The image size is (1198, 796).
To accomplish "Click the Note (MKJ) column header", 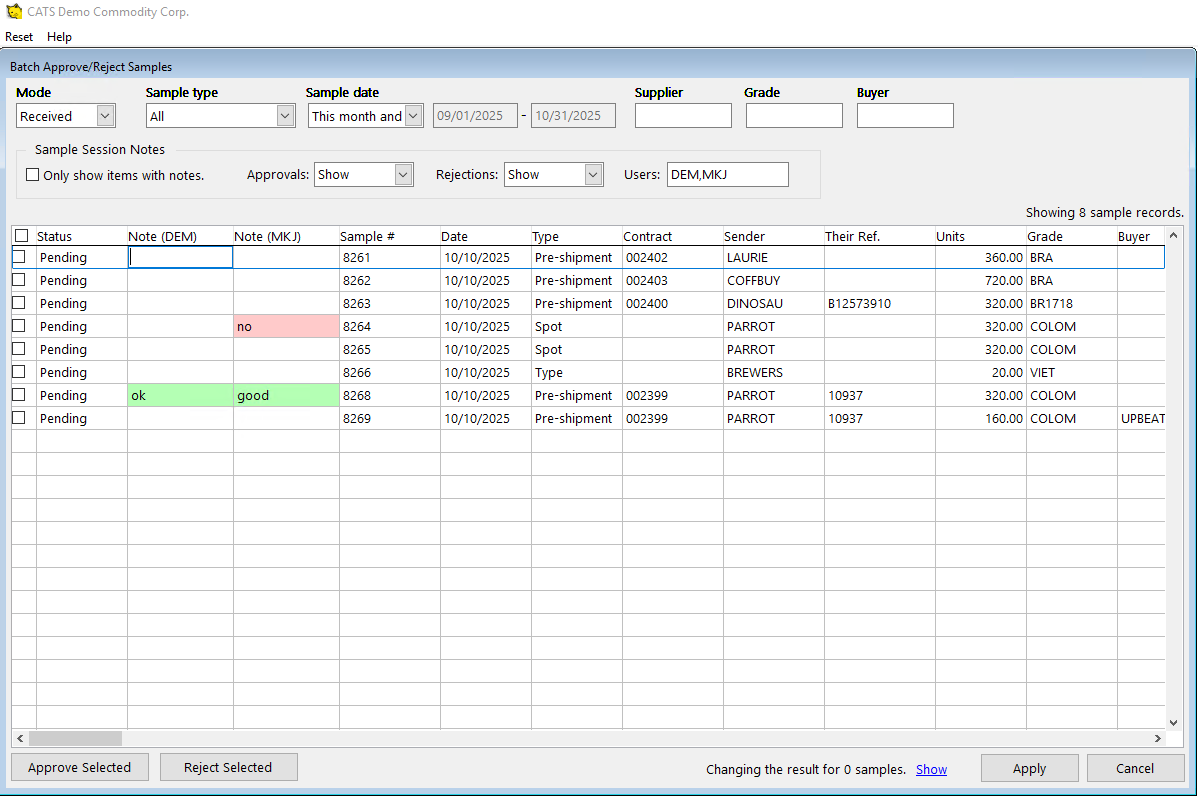I will tap(286, 236).
